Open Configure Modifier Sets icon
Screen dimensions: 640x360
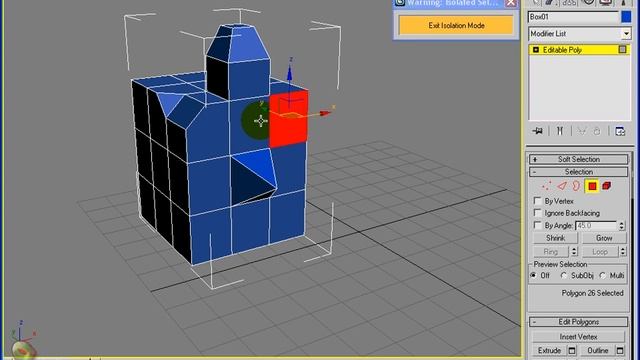point(620,131)
